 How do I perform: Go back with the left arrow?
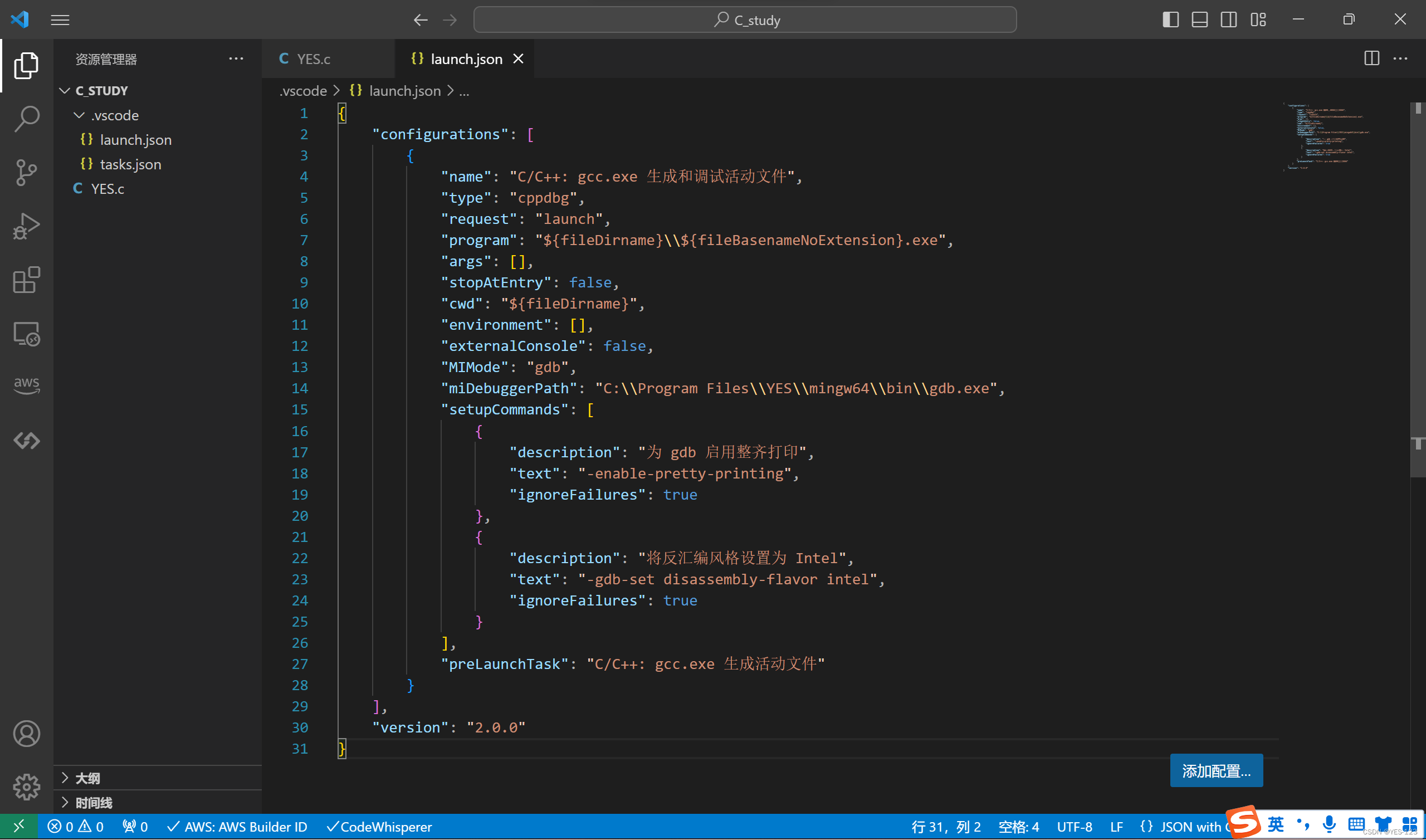click(420, 20)
